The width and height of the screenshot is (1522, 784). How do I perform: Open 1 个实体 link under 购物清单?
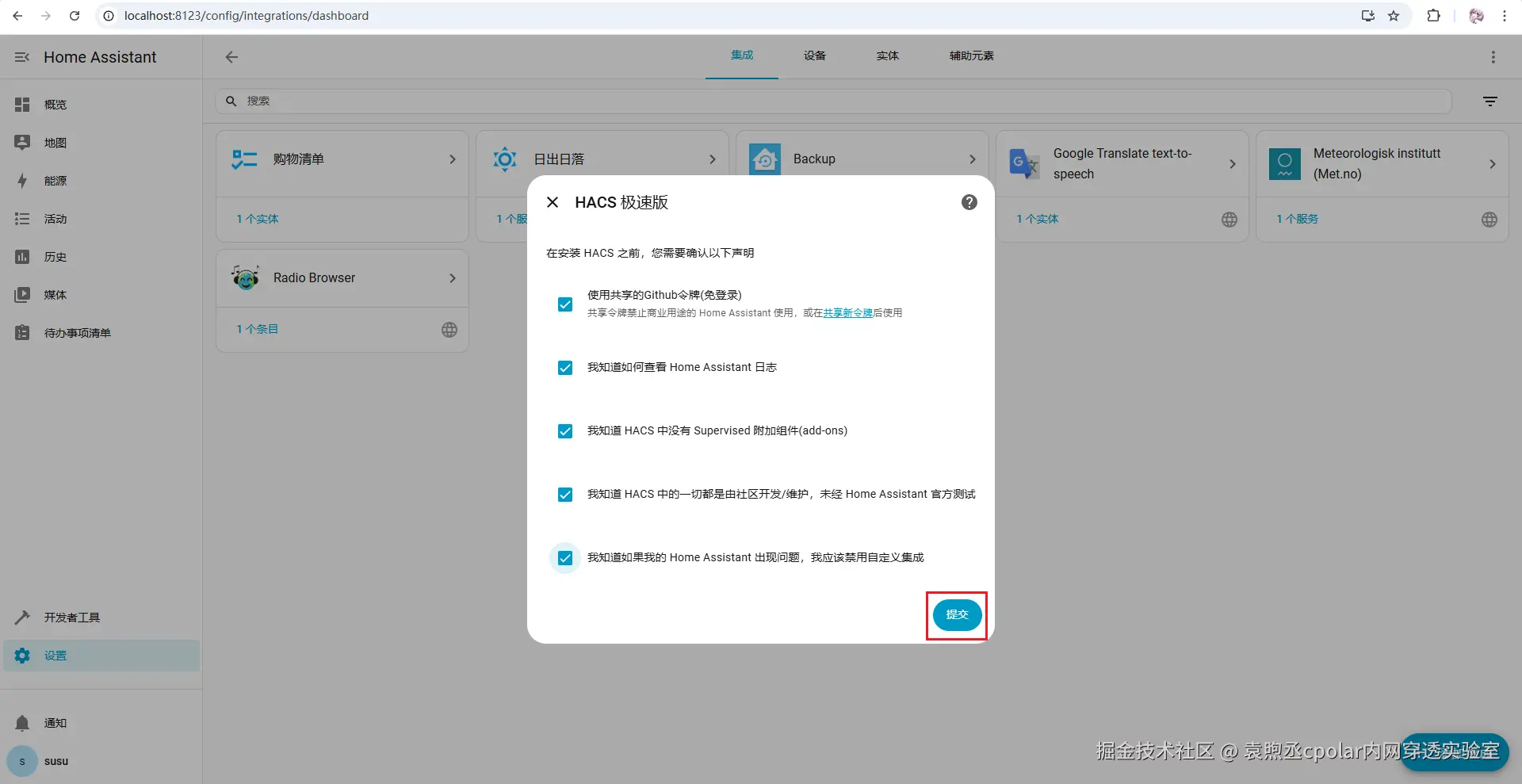coord(258,219)
